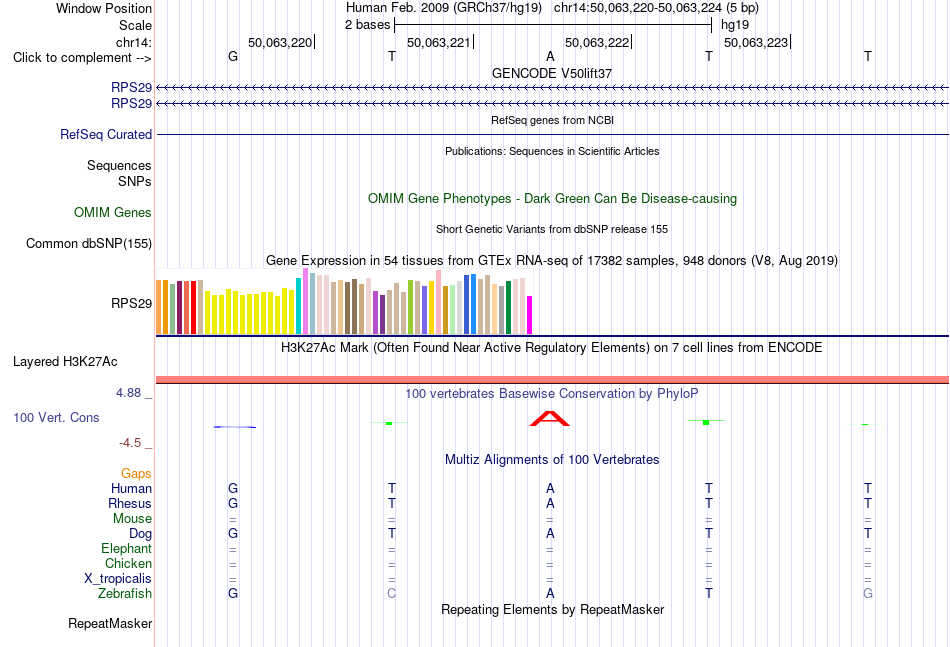Select the Dog alignment row label
The width and height of the screenshot is (950, 647).
[x=141, y=534]
